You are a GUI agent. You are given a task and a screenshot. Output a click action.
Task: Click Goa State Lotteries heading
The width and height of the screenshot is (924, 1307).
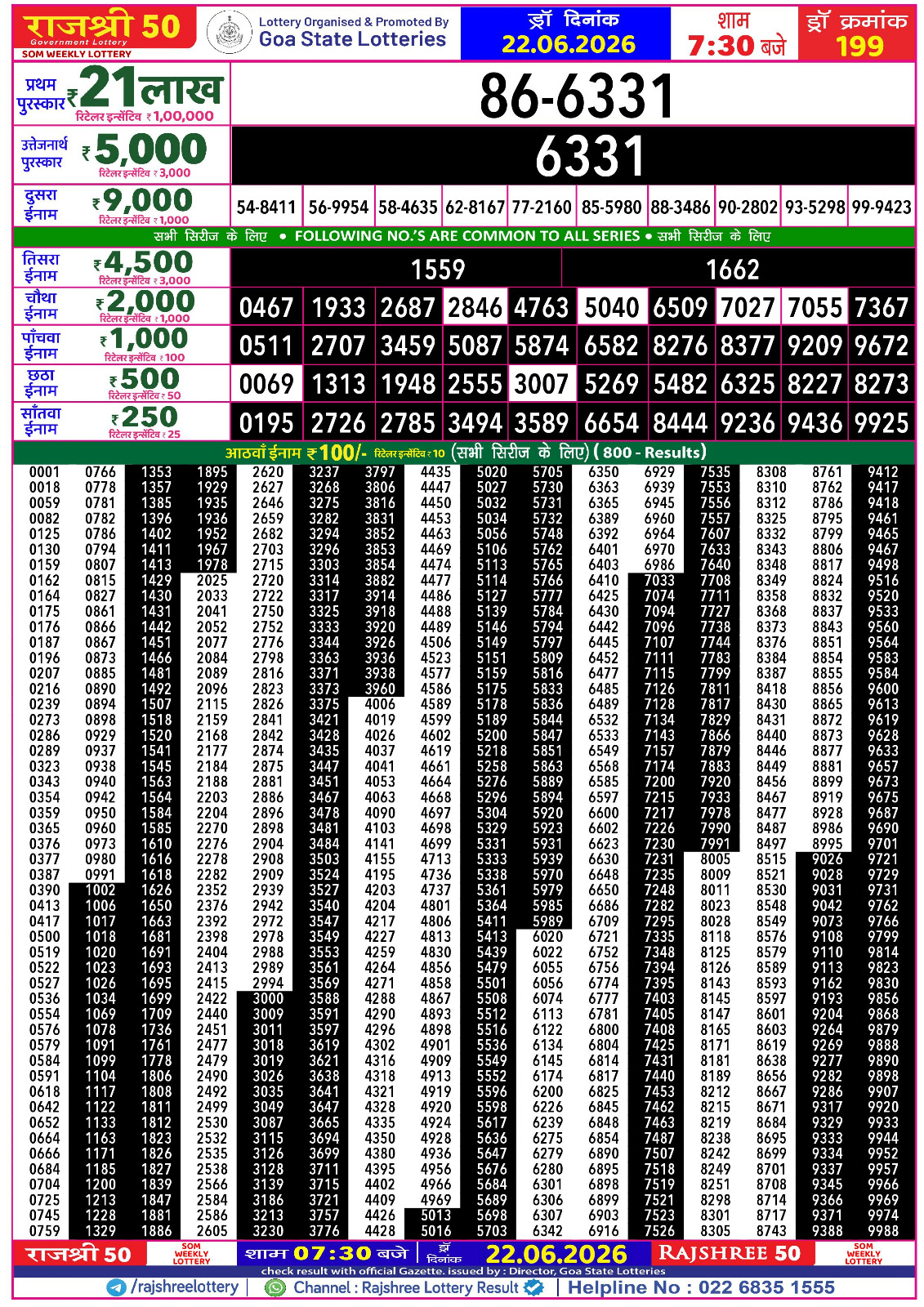pyautogui.click(x=352, y=39)
